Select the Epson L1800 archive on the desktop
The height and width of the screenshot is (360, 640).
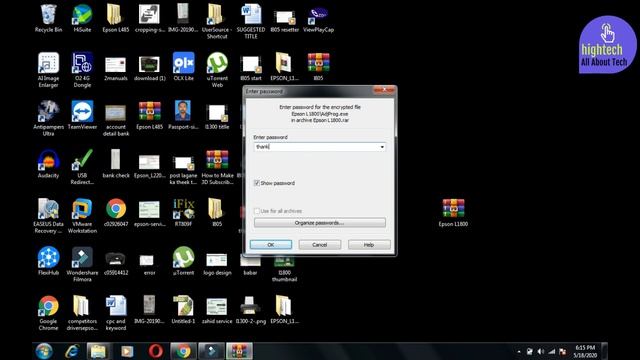(453, 212)
